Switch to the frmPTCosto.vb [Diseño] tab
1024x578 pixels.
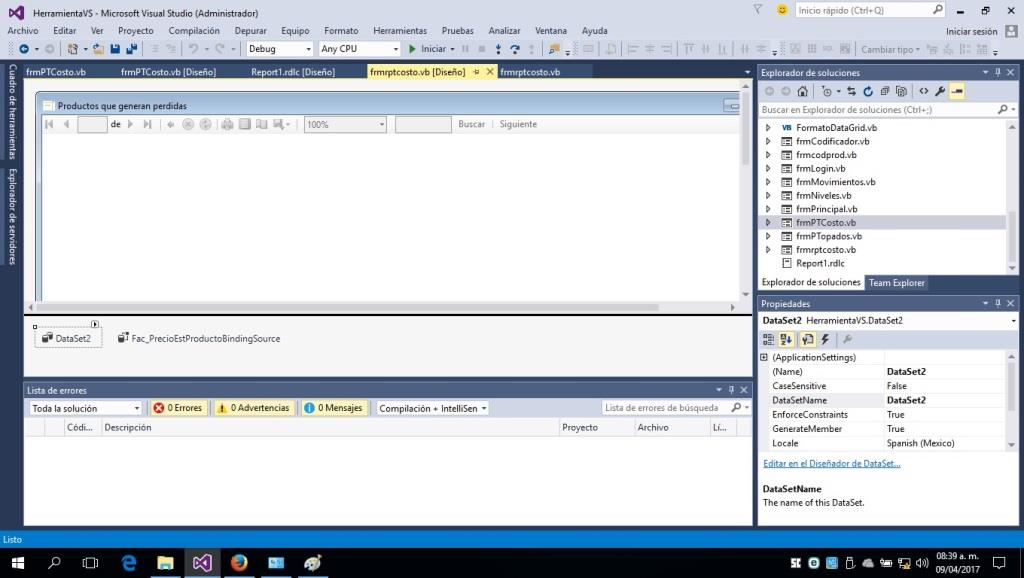coord(168,72)
